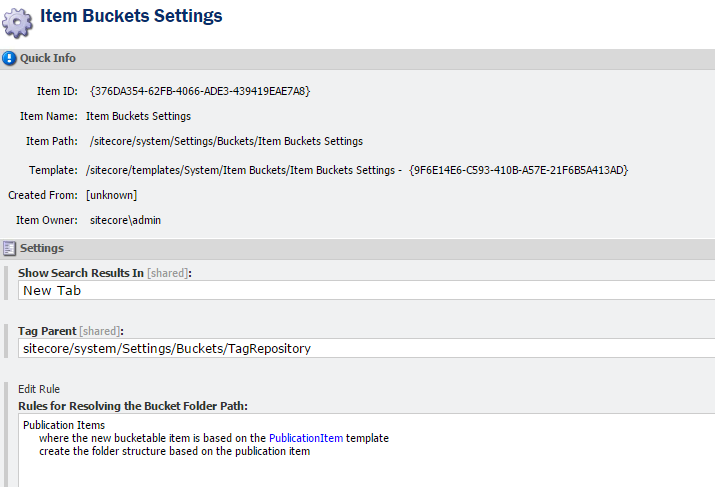
Task: Click the Item Buckets Settings page title
Action: pyautogui.click(x=131, y=16)
